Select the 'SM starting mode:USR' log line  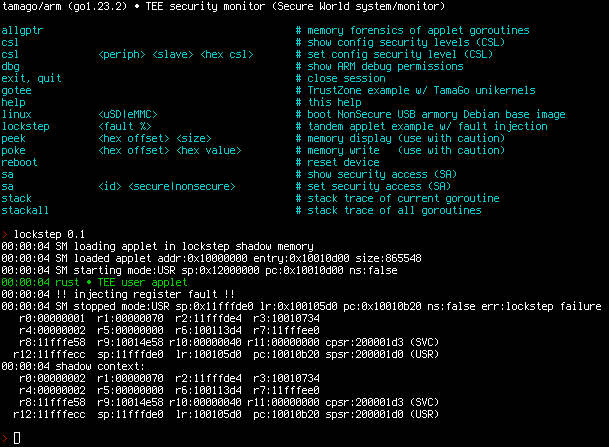pyautogui.click(x=199, y=271)
